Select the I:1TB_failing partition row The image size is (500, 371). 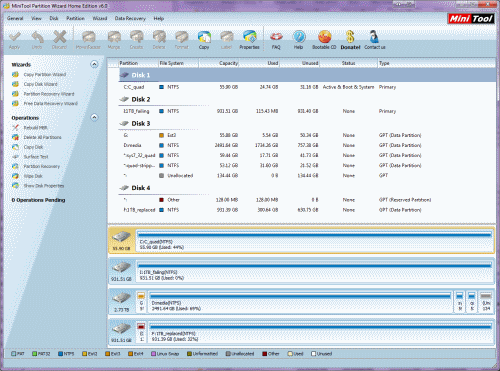tap(307, 111)
